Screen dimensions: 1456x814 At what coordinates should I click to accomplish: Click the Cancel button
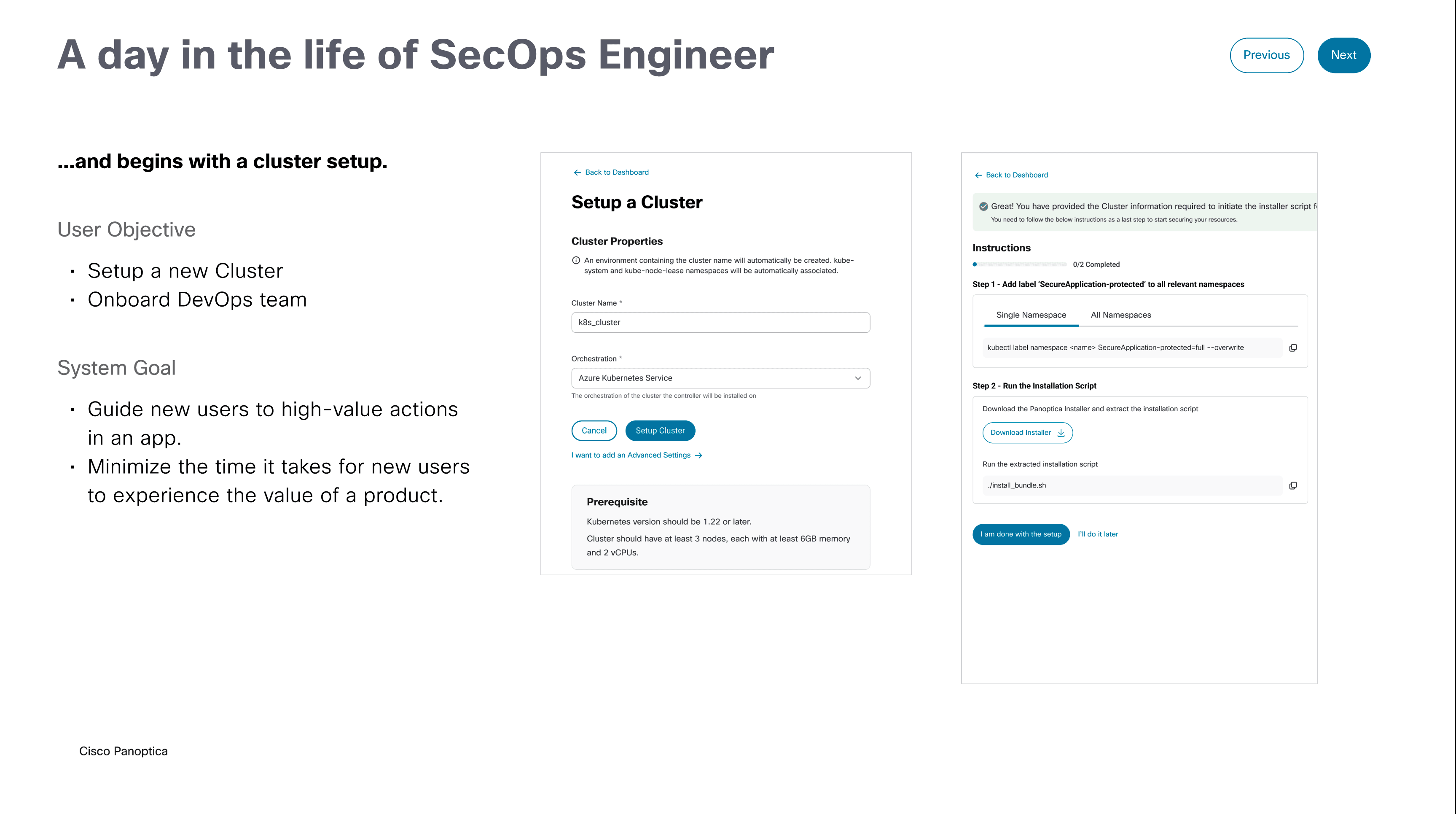[594, 431]
